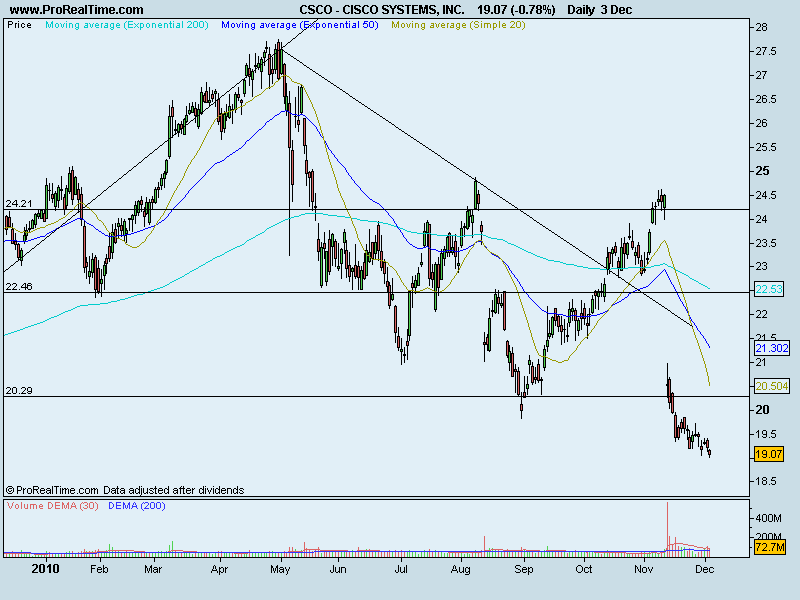Click the Aug label on time axis
800x600 pixels.
tap(460, 569)
